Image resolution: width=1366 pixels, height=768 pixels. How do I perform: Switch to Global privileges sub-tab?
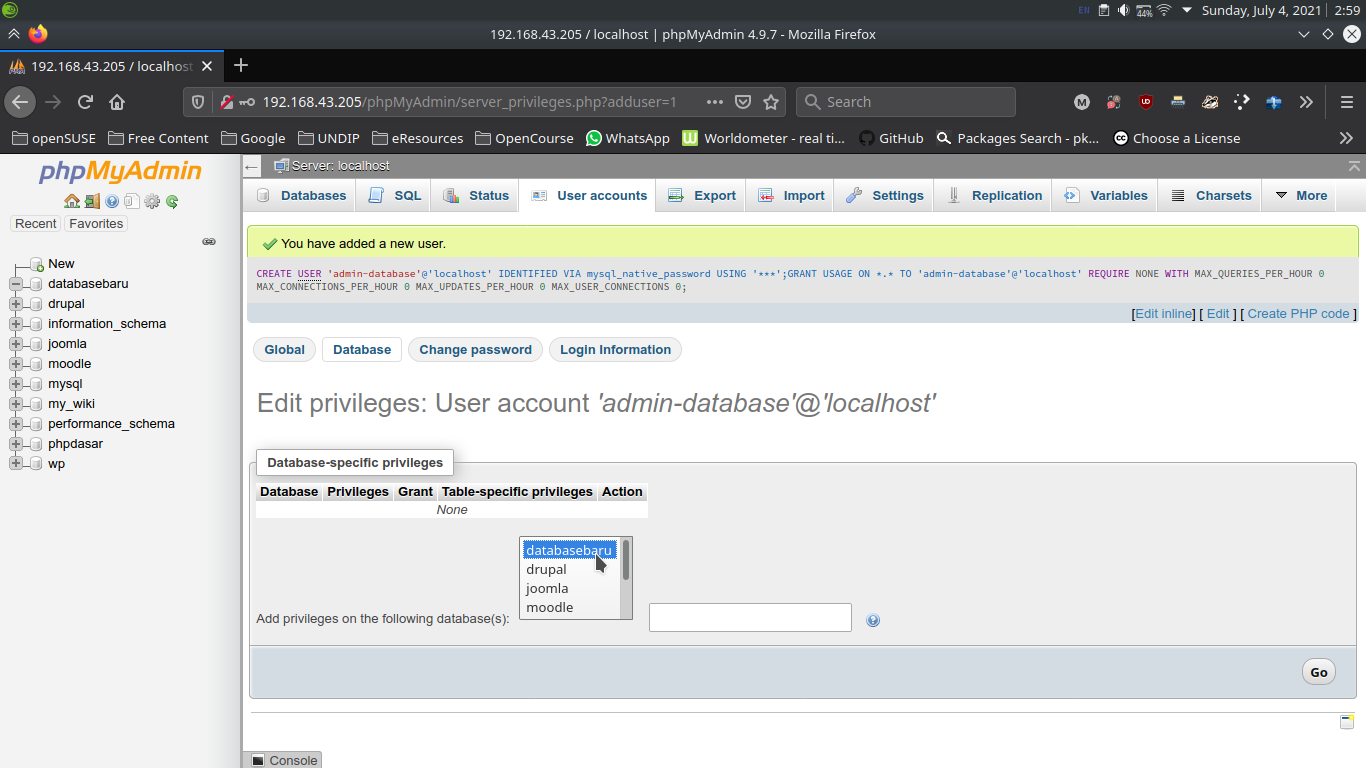point(284,350)
